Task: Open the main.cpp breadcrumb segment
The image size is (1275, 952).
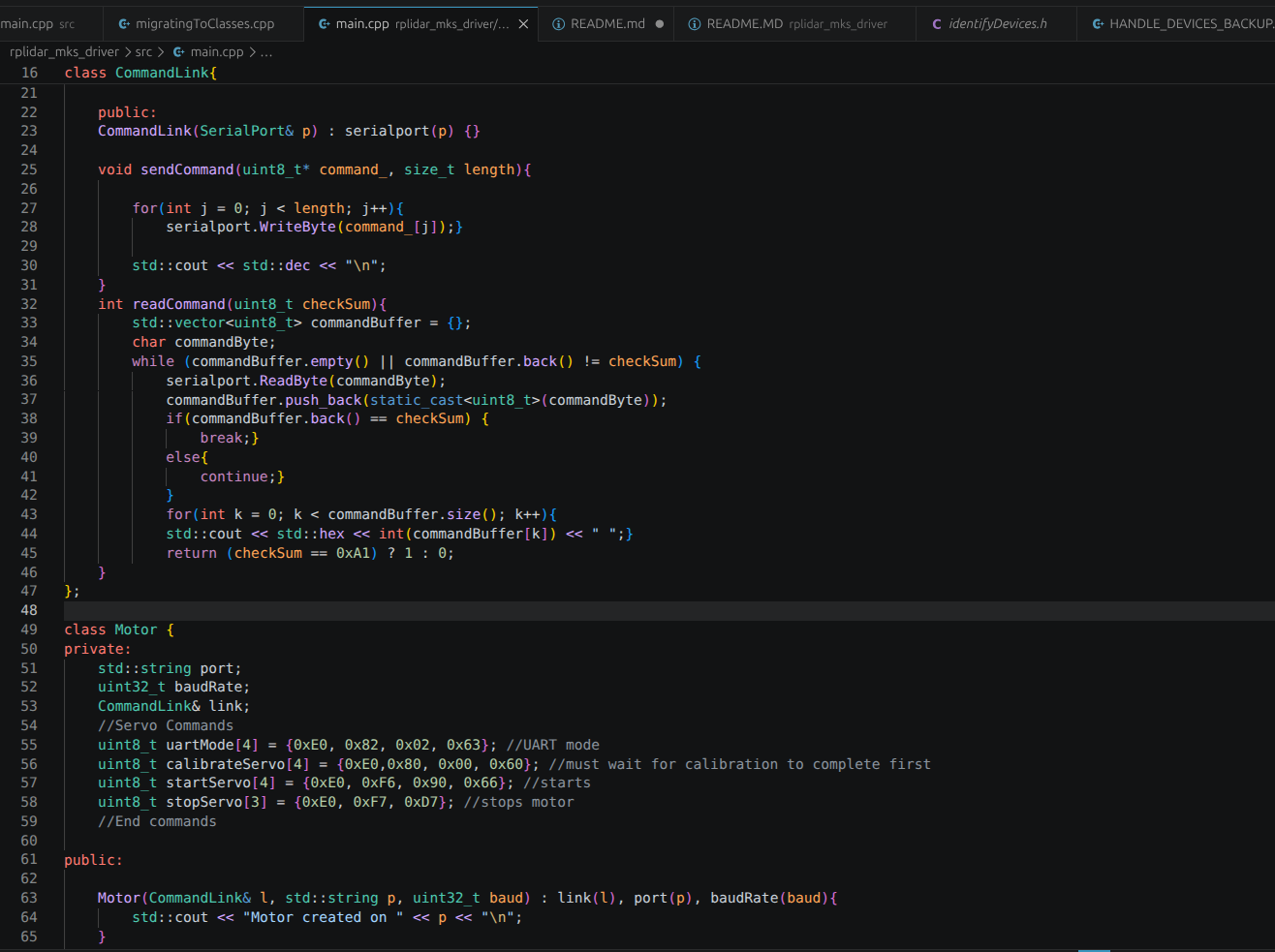Action: (217, 52)
